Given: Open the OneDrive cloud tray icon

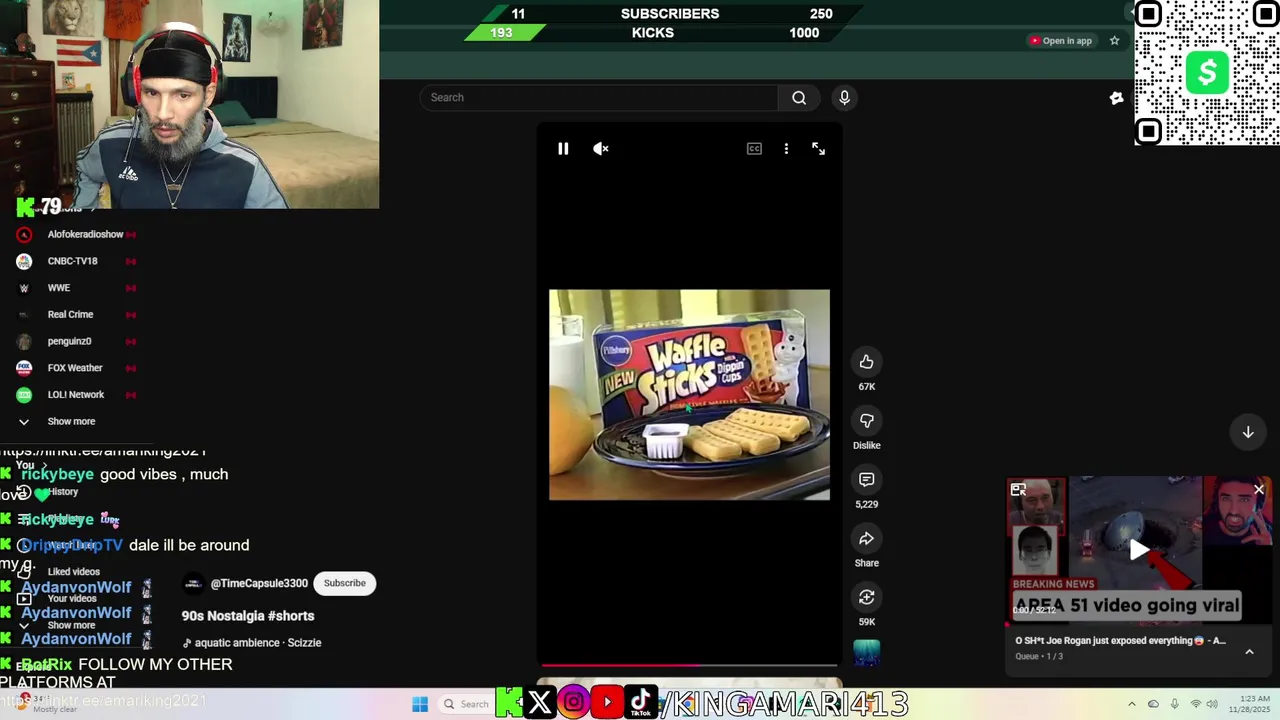Looking at the screenshot, I should (x=1153, y=705).
